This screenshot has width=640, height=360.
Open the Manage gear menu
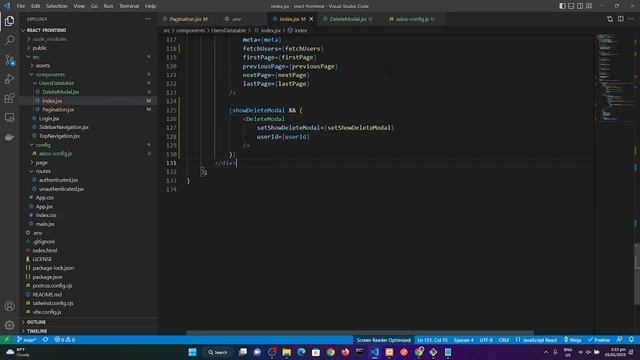point(9,325)
